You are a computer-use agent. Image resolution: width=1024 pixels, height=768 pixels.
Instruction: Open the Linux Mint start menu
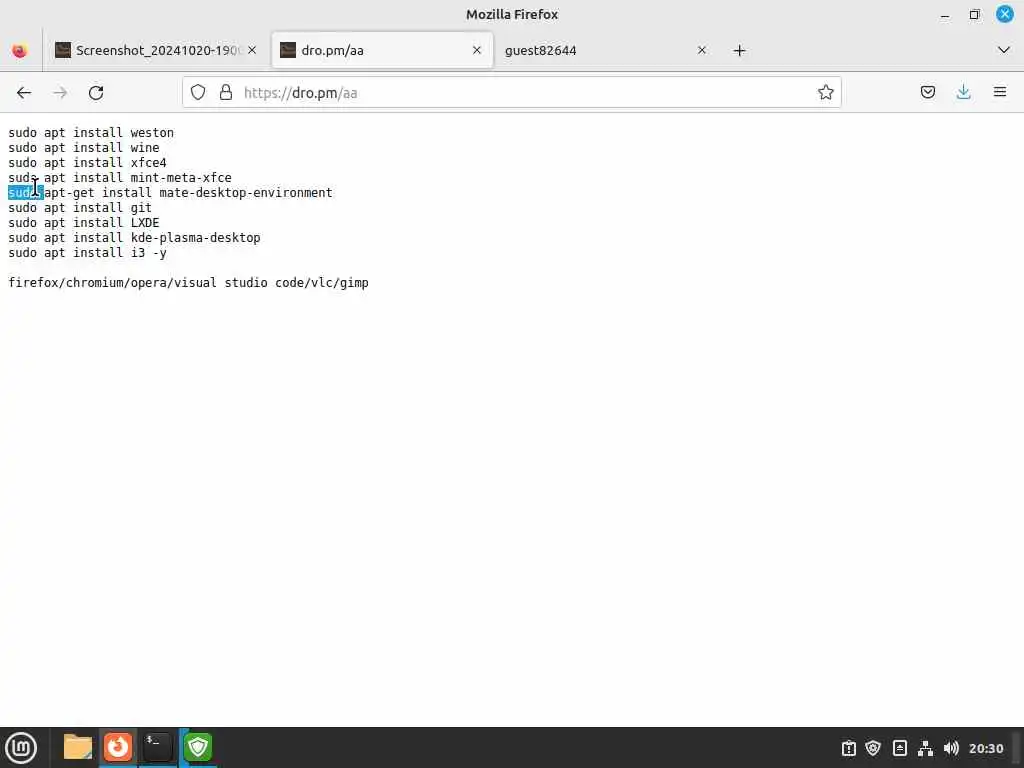21,748
